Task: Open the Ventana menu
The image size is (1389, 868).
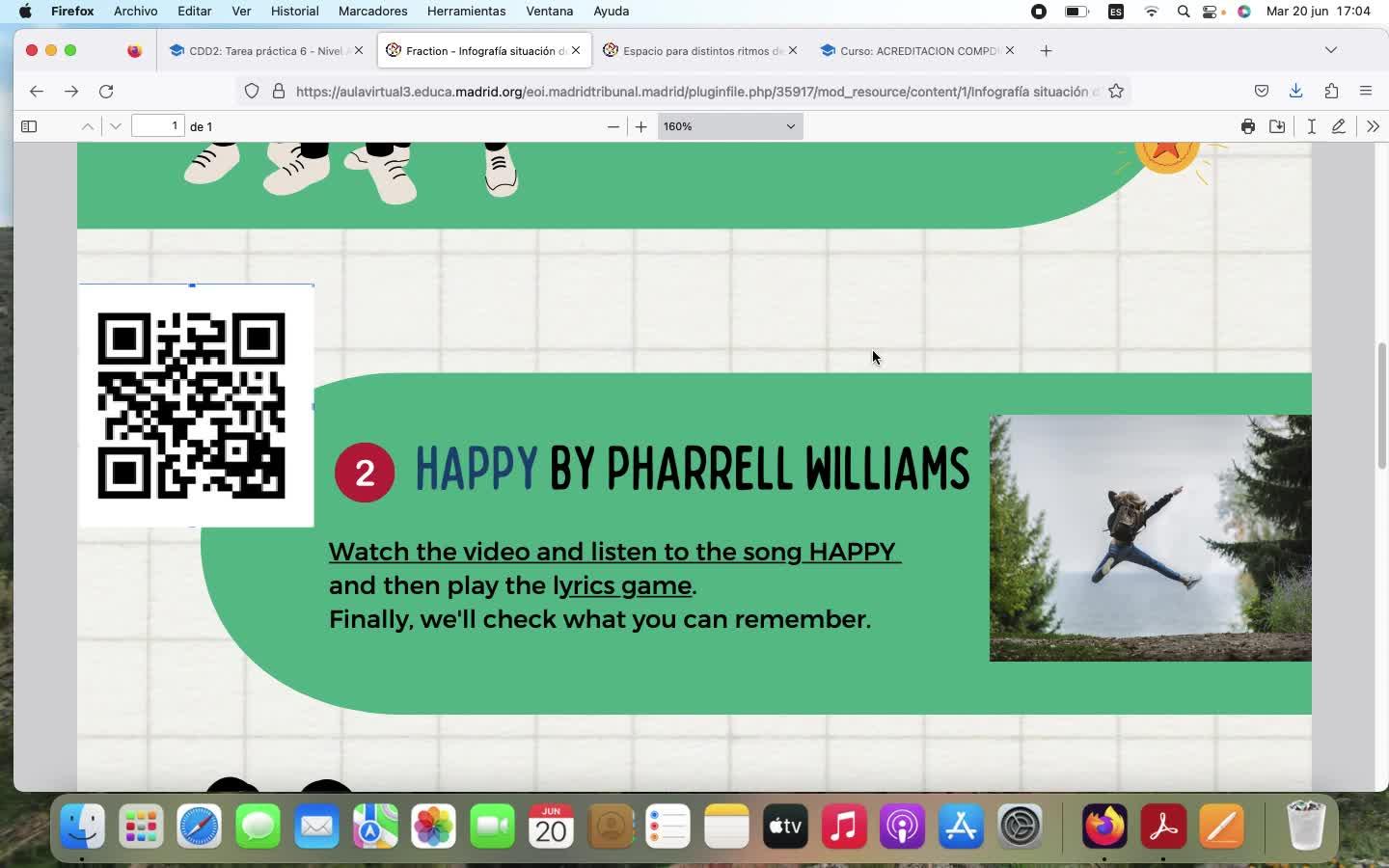Action: coord(549,12)
